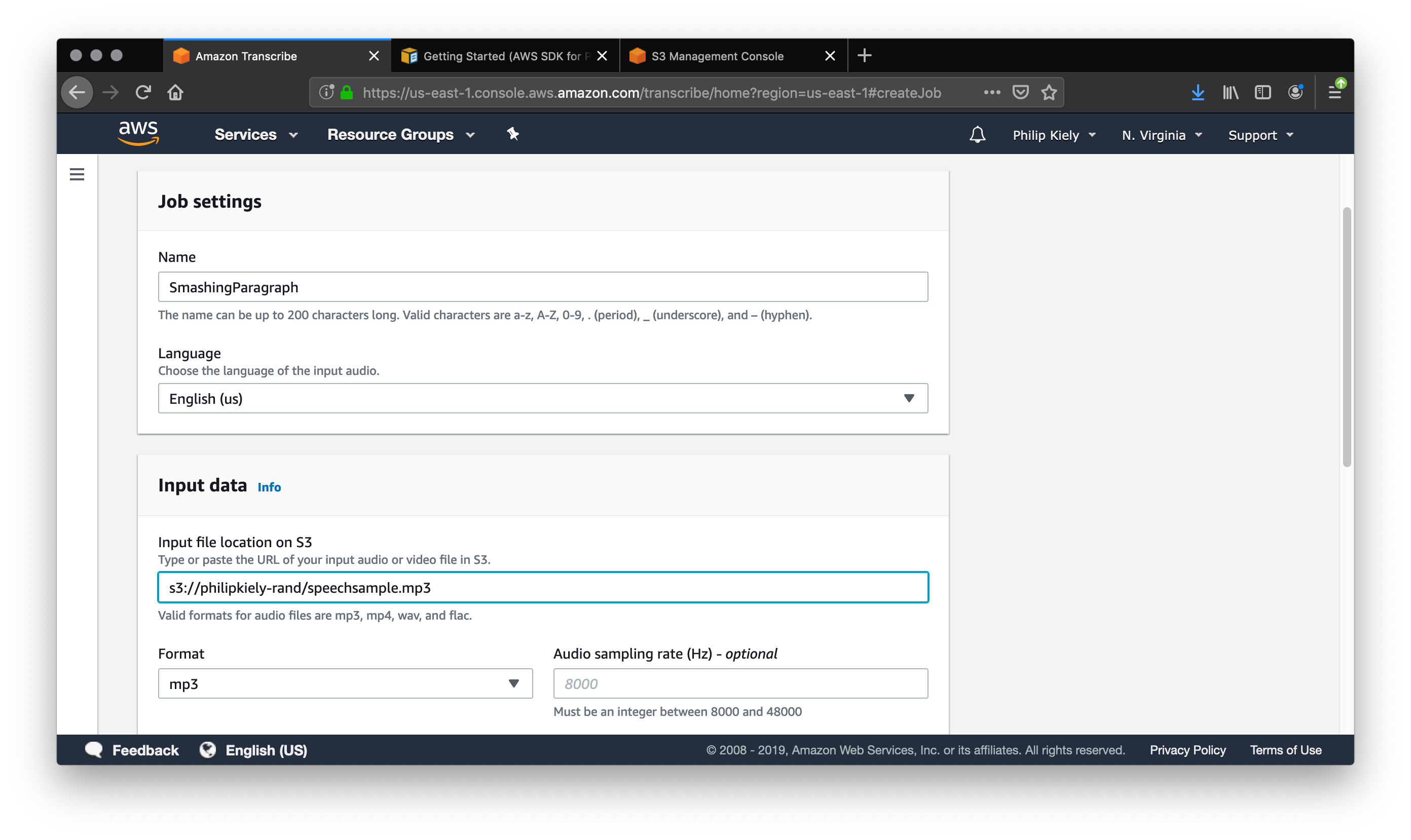Click the Feedback link in footer
The width and height of the screenshot is (1411, 840).
(145, 749)
